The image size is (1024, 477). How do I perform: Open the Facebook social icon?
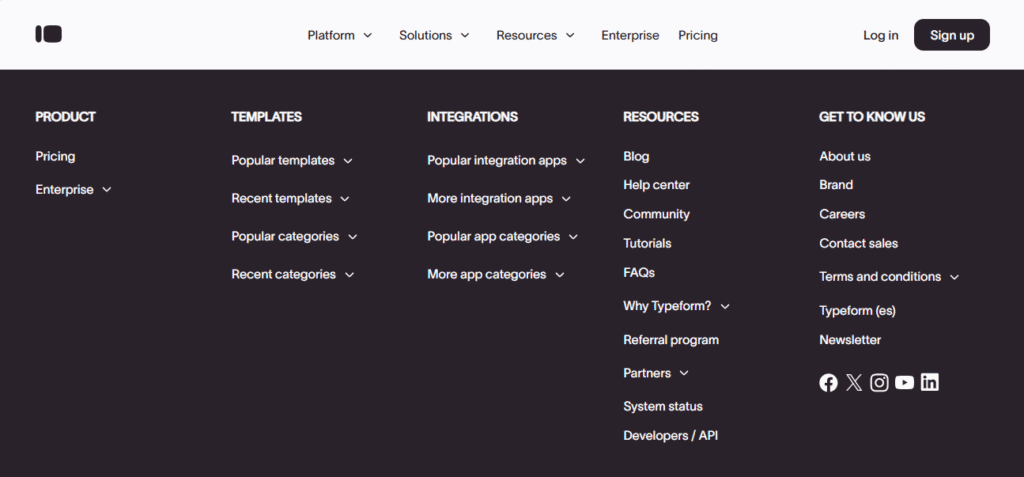(x=828, y=383)
